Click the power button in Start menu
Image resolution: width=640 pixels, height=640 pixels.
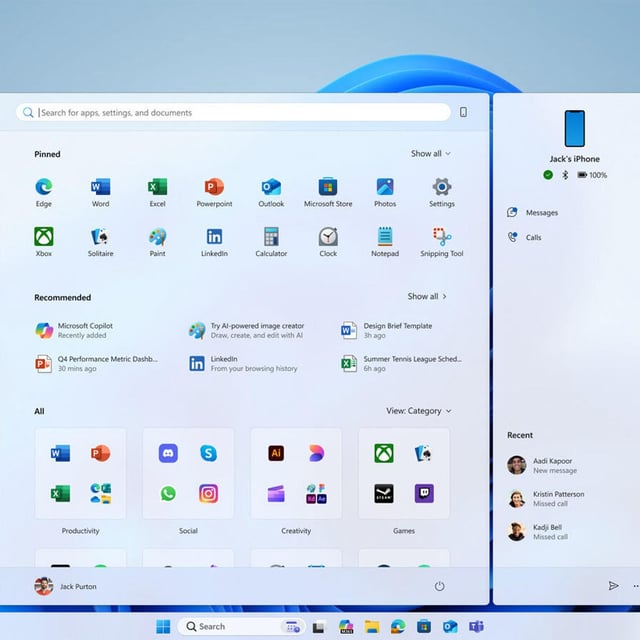pyautogui.click(x=439, y=586)
